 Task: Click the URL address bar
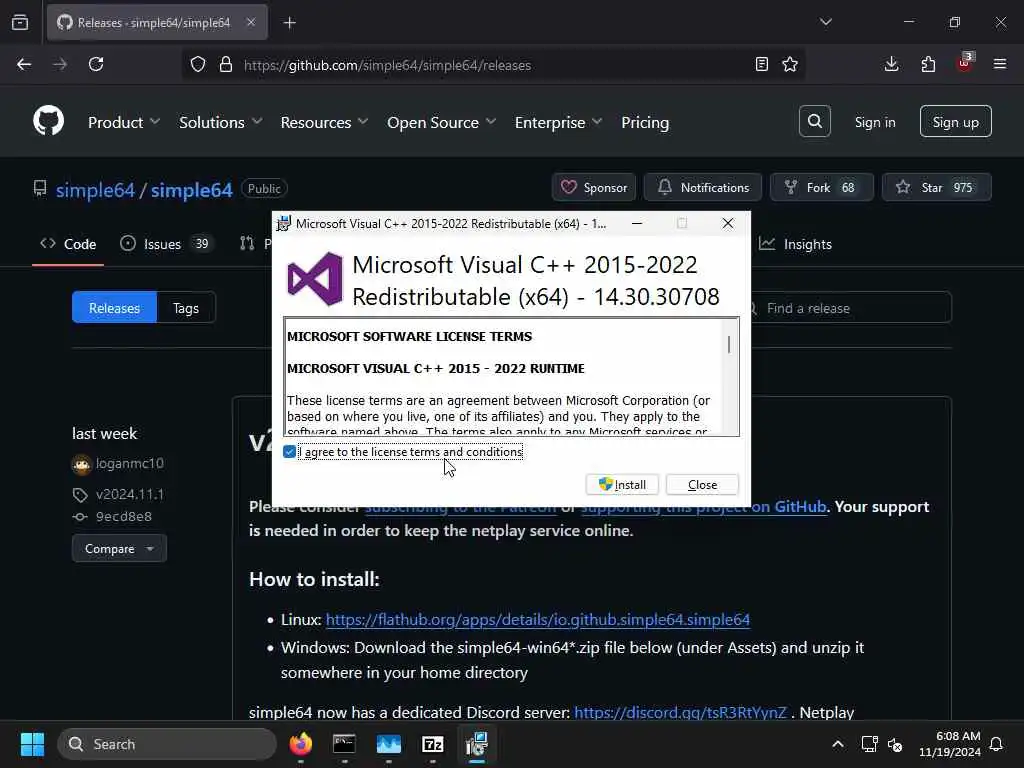click(x=493, y=65)
